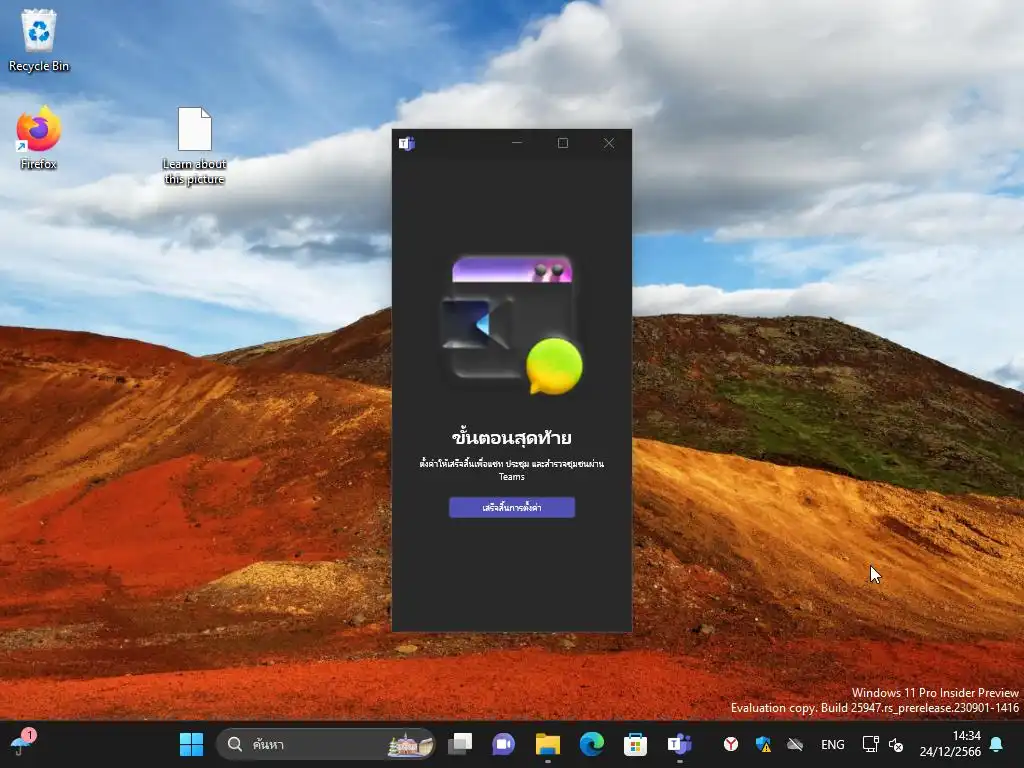Click the muted volume tray icon

[896, 744]
